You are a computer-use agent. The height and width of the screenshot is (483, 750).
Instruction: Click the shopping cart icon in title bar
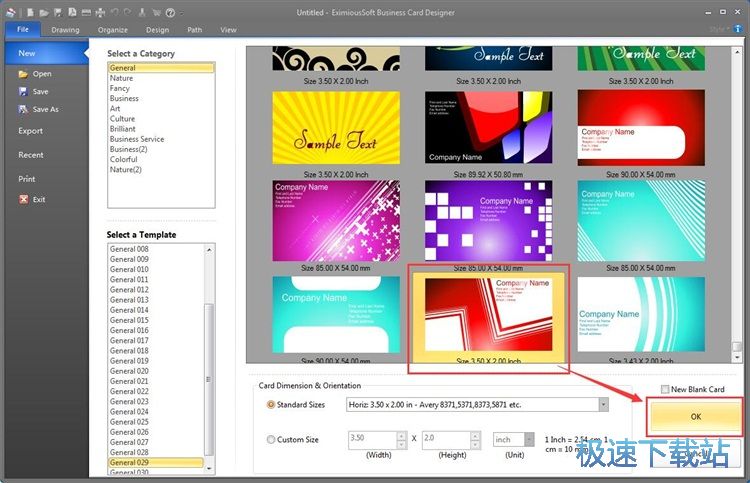[156, 12]
